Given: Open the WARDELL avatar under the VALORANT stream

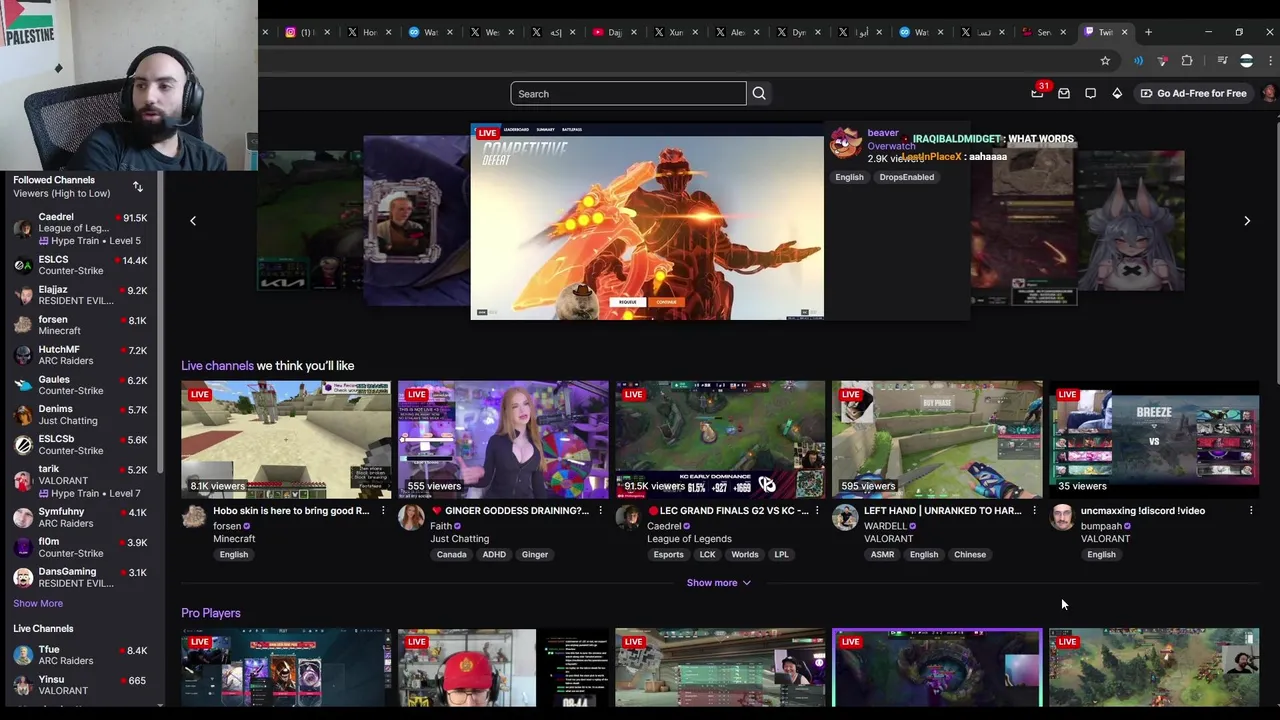Looking at the screenshot, I should (845, 517).
